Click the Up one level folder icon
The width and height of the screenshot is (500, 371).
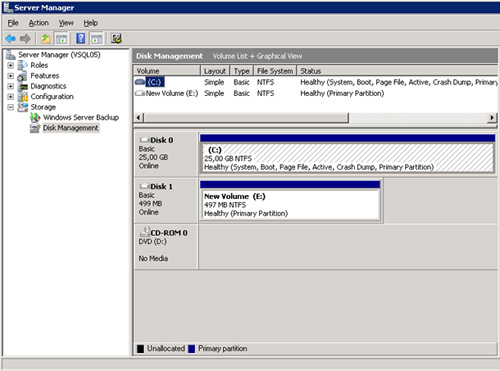[45, 39]
